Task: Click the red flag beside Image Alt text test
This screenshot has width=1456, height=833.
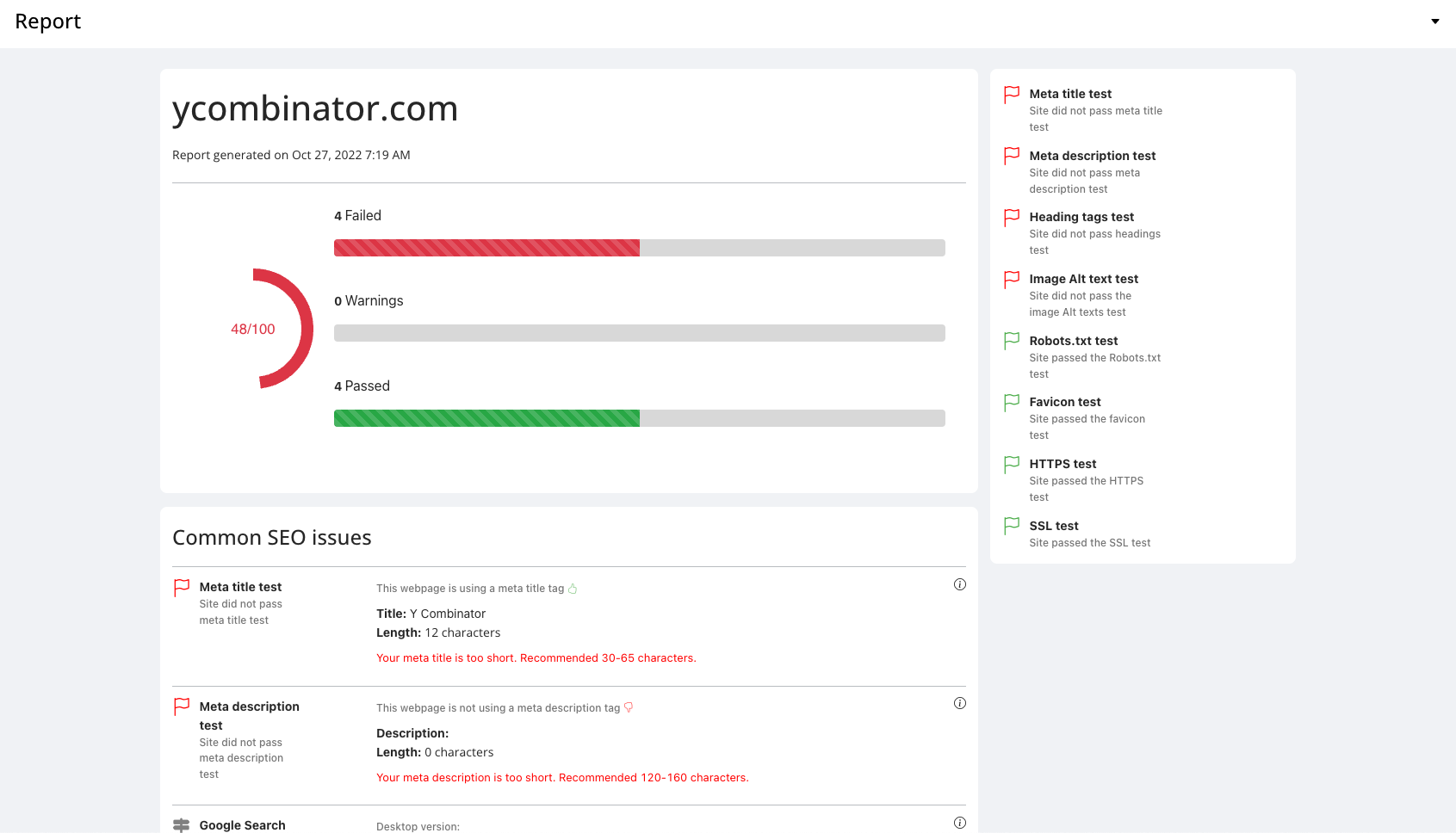Action: [x=1012, y=280]
